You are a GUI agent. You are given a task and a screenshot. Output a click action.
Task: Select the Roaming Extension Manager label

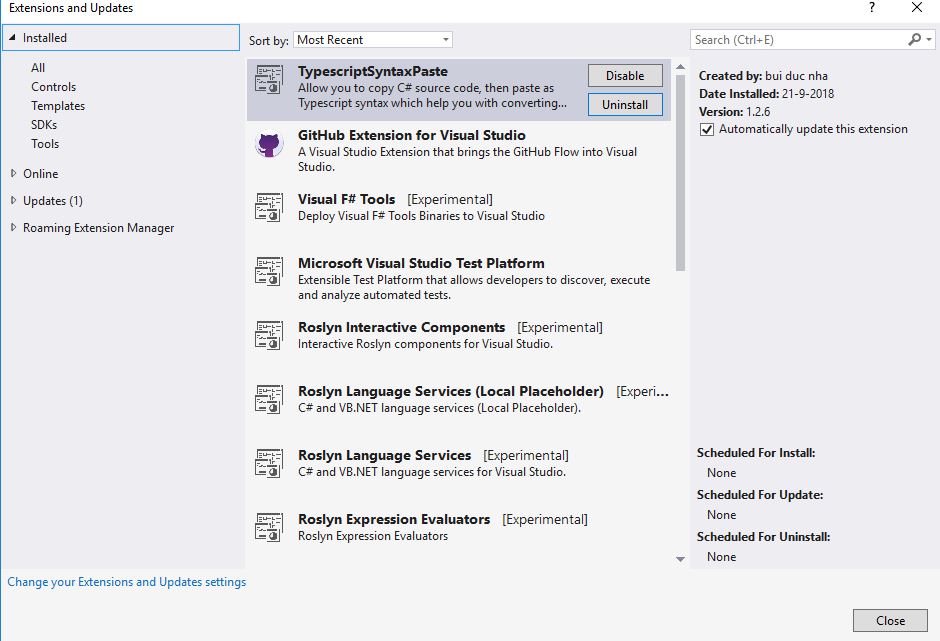pyautogui.click(x=98, y=228)
